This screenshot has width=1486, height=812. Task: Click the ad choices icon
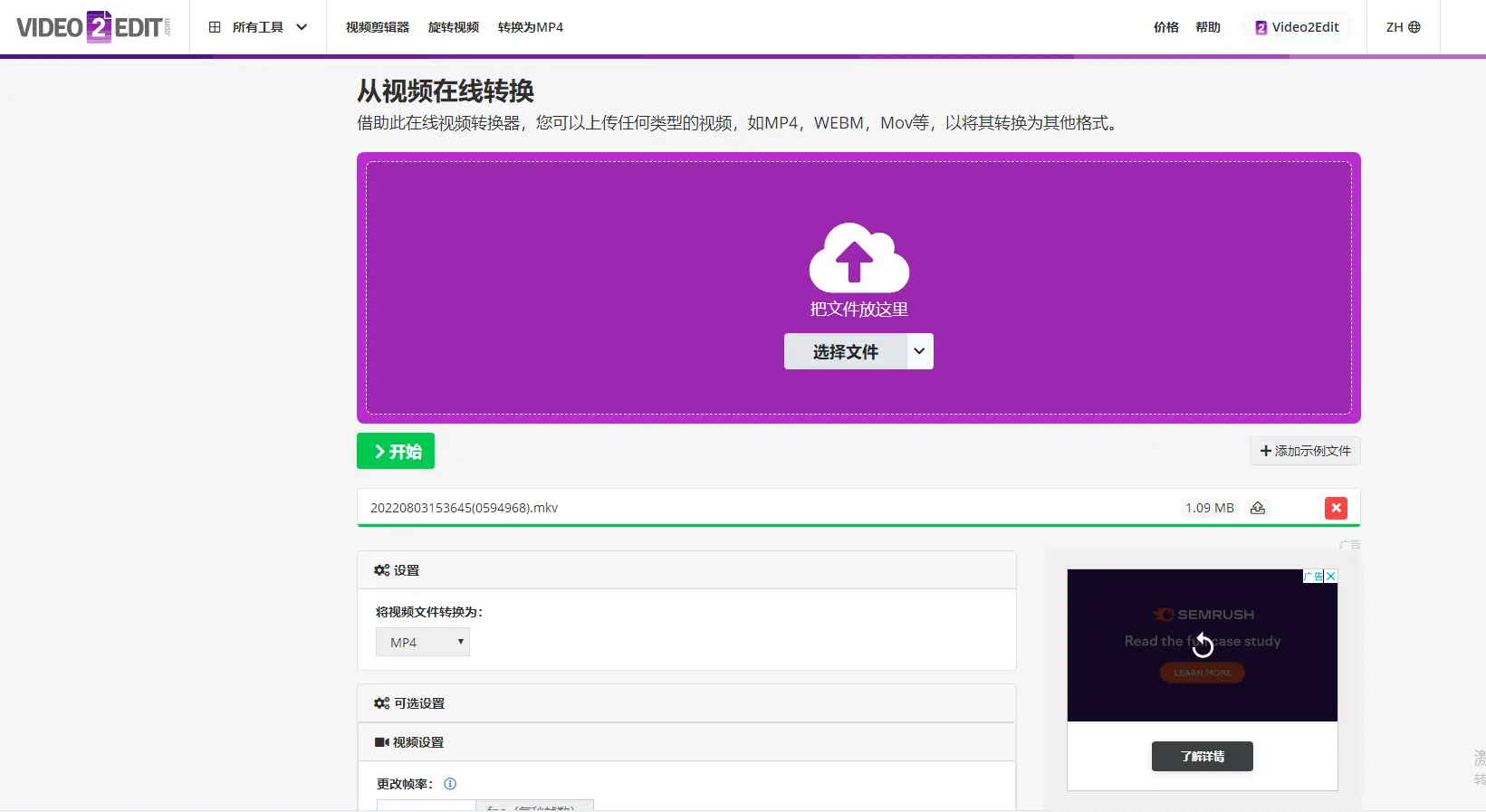(1314, 576)
